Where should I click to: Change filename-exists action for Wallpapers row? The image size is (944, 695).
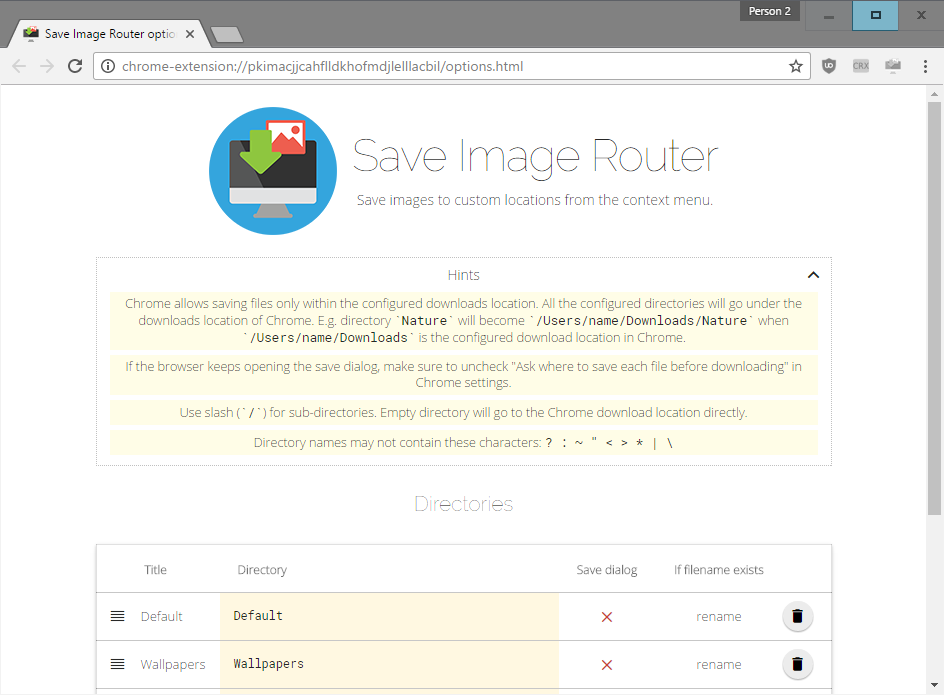pos(719,665)
